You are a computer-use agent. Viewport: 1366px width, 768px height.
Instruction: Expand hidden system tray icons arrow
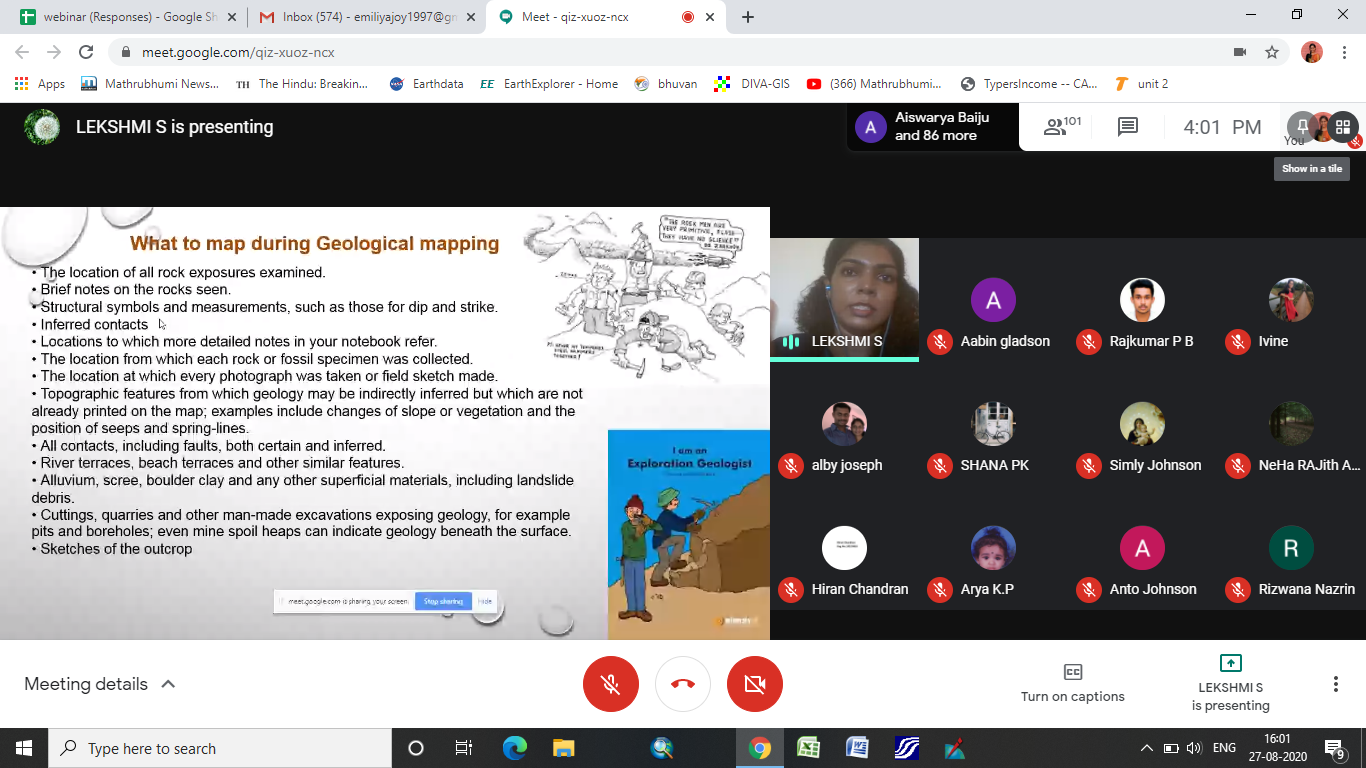(x=1146, y=748)
